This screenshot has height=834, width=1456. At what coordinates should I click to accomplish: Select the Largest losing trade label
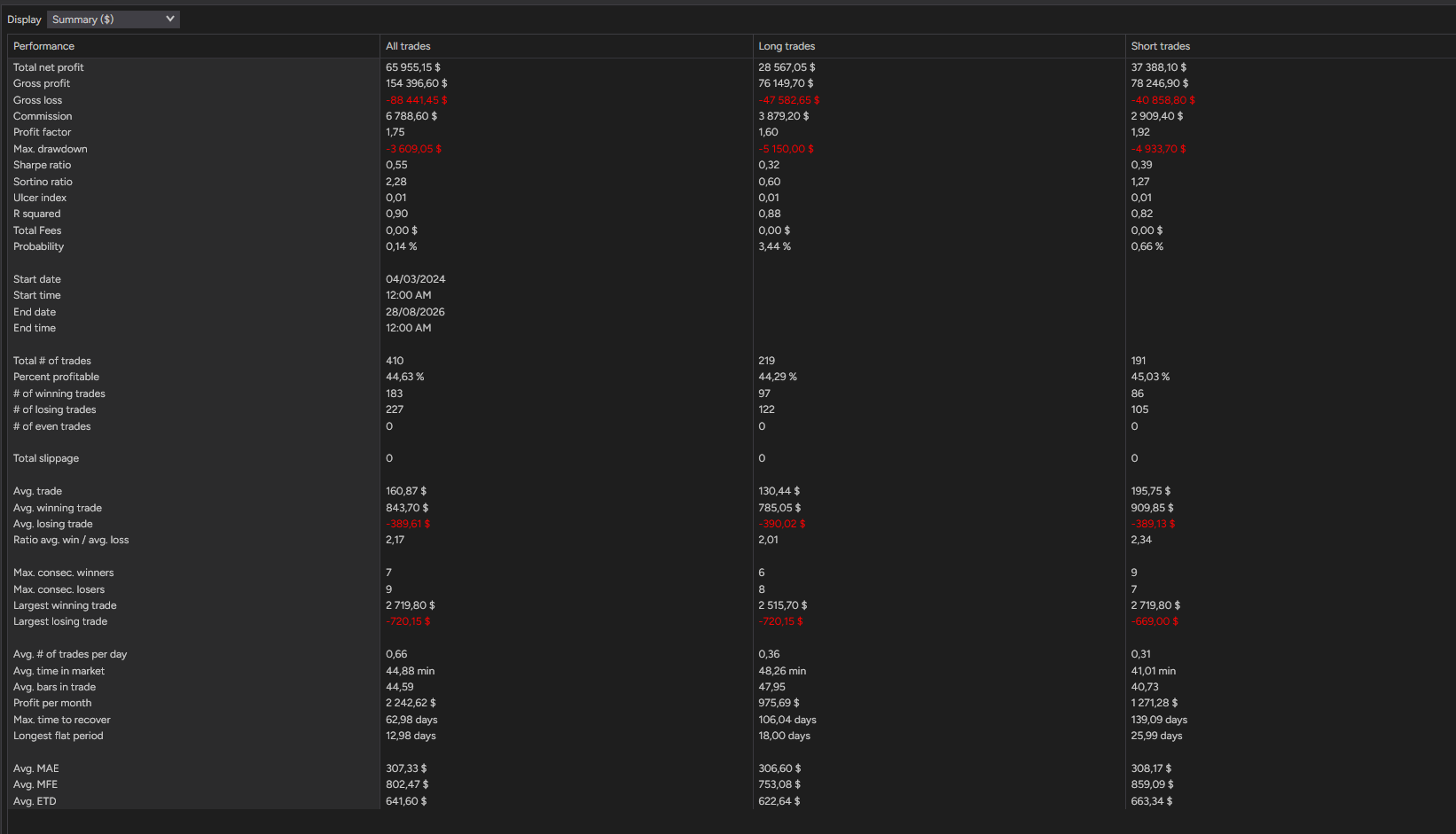click(x=60, y=621)
